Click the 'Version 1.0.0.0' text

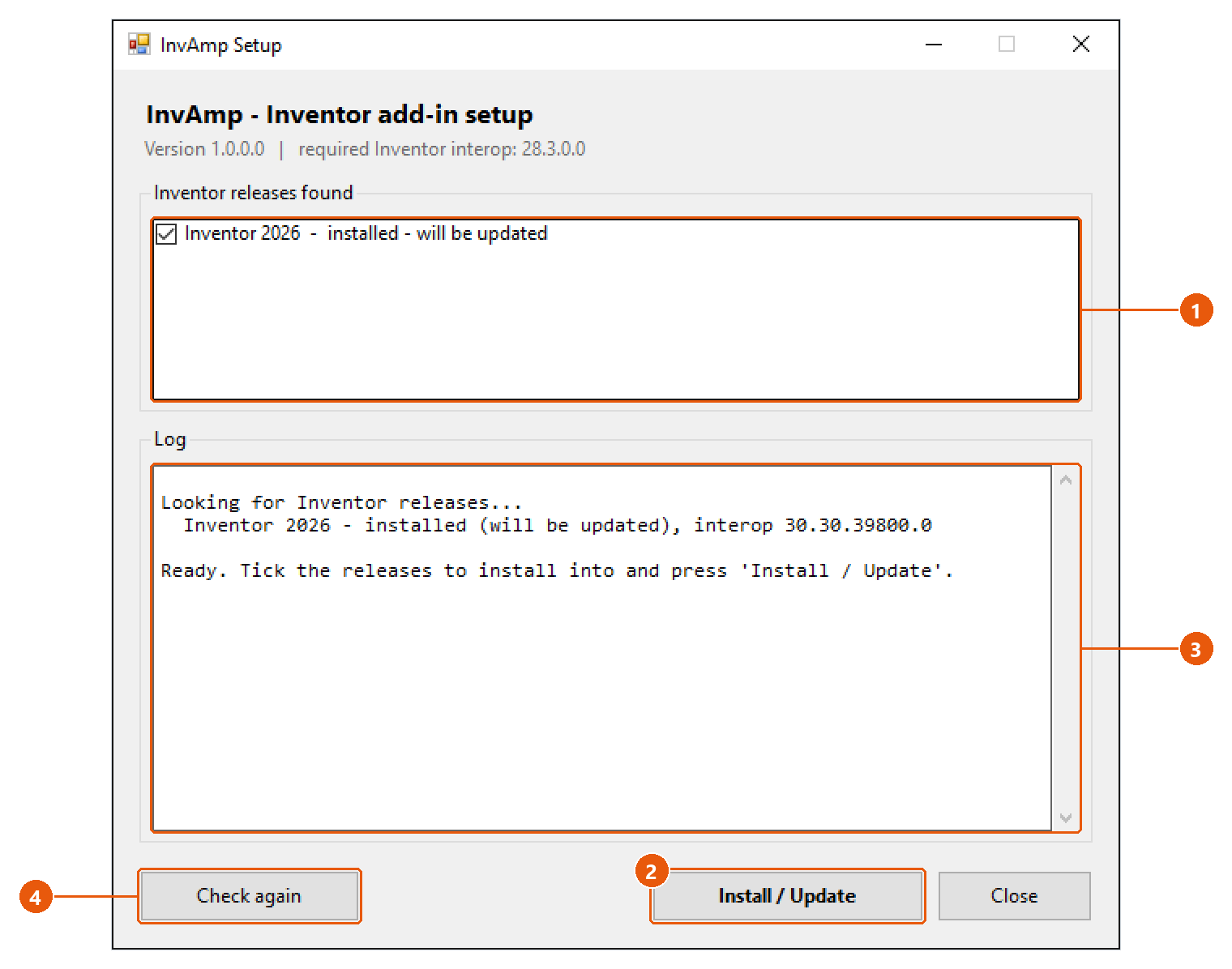204,149
